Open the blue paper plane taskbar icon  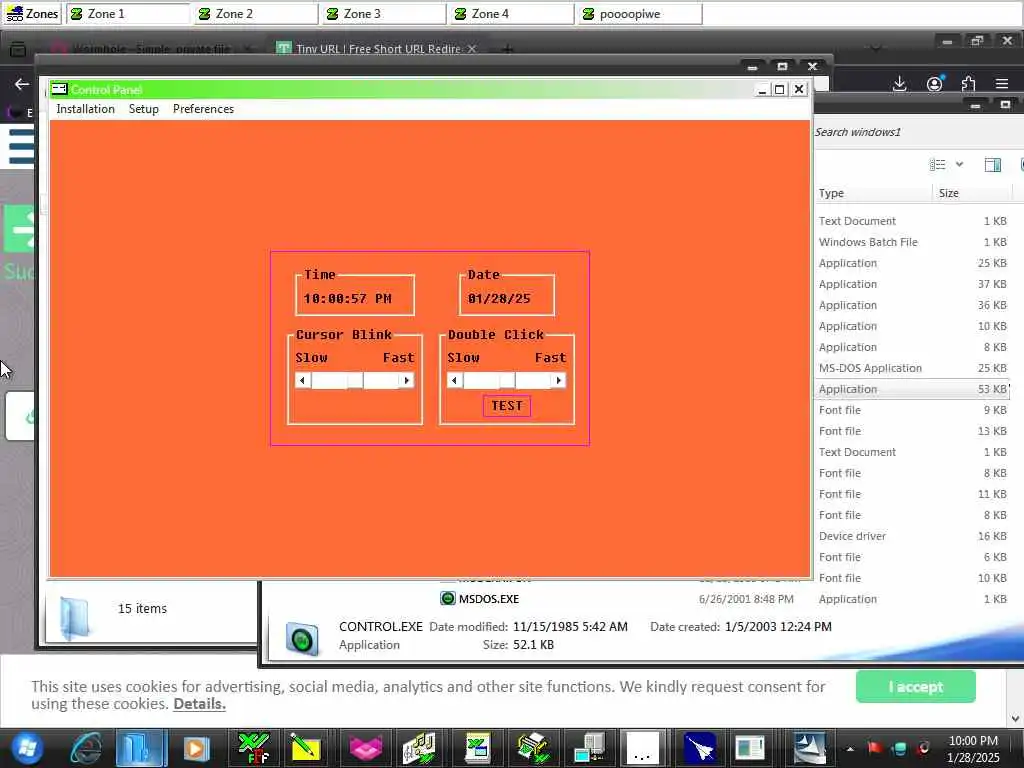pyautogui.click(x=700, y=748)
